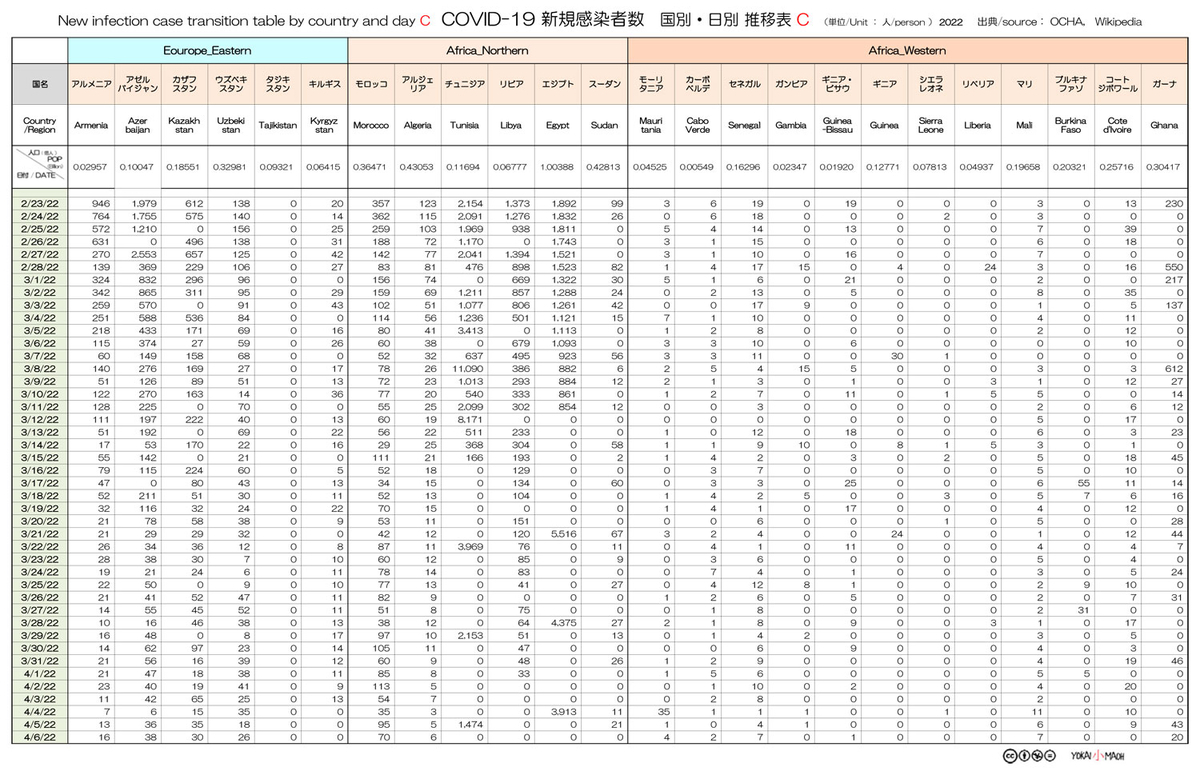Click the Burkina Faso country header
Screen dimensions: 1200x771
pyautogui.click(x=1071, y=126)
